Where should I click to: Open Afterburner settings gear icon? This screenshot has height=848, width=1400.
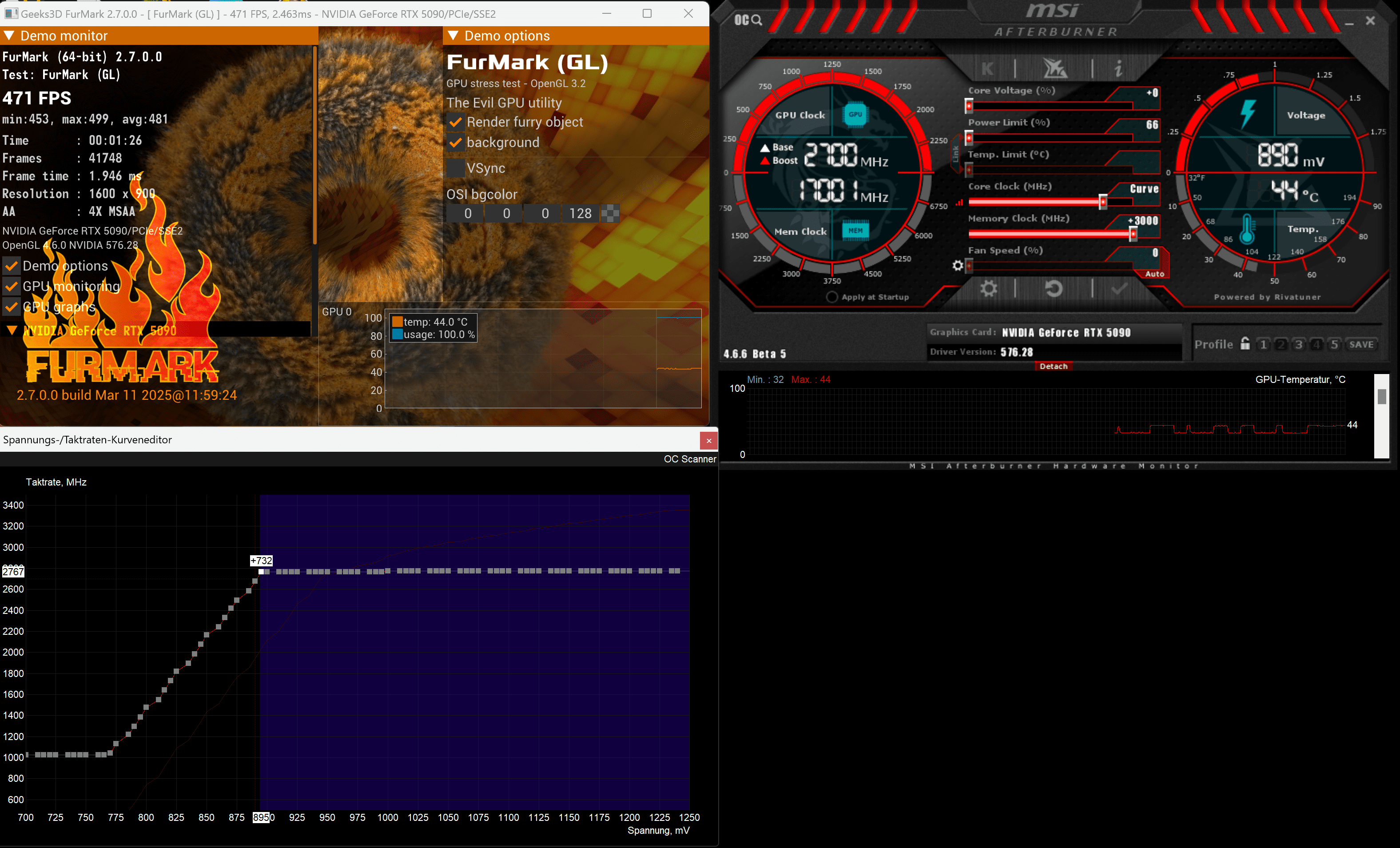[x=989, y=289]
